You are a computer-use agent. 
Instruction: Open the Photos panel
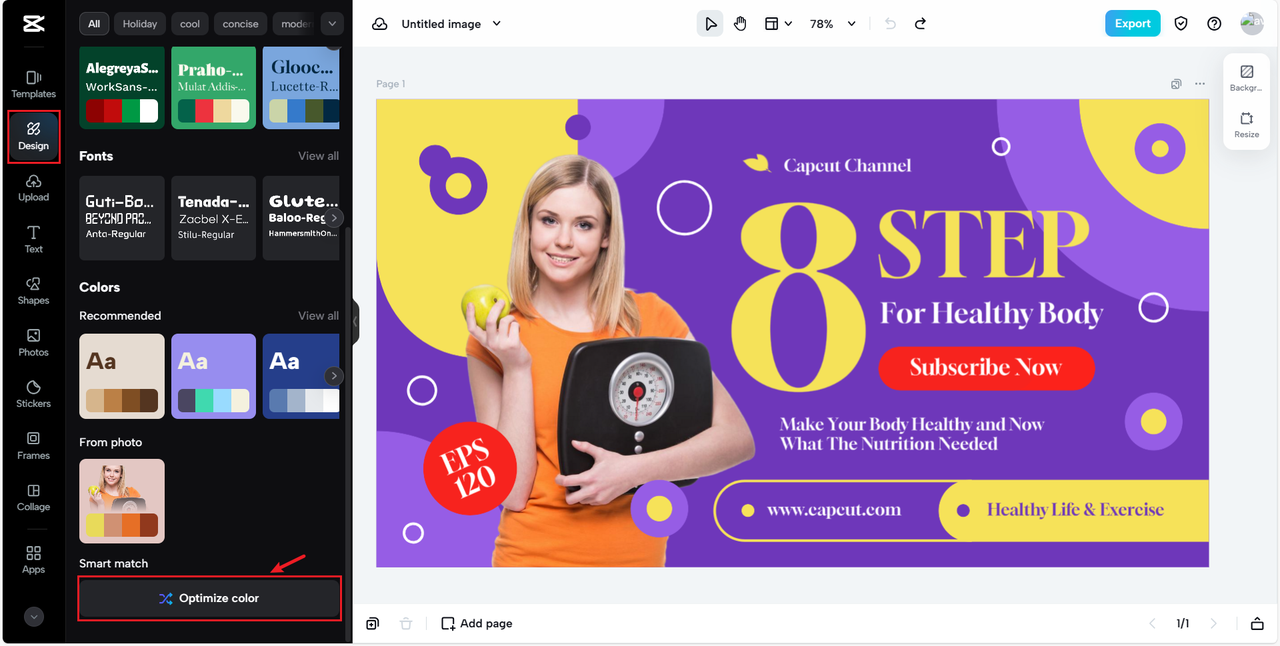[33, 343]
